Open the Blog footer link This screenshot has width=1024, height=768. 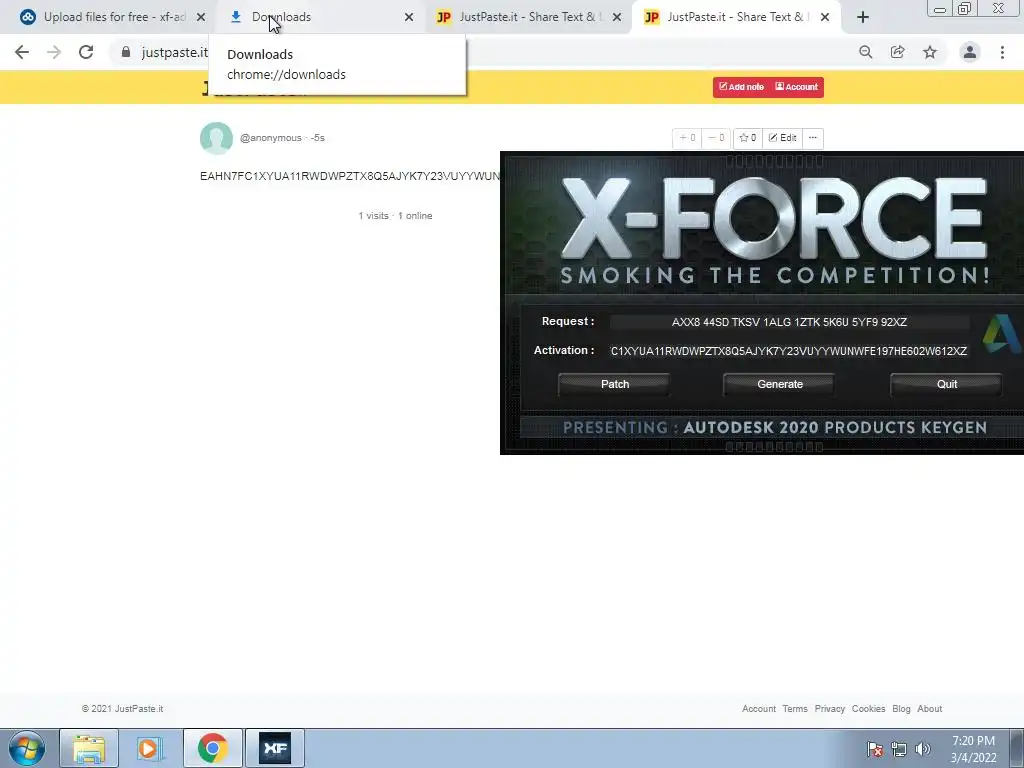[x=901, y=709]
